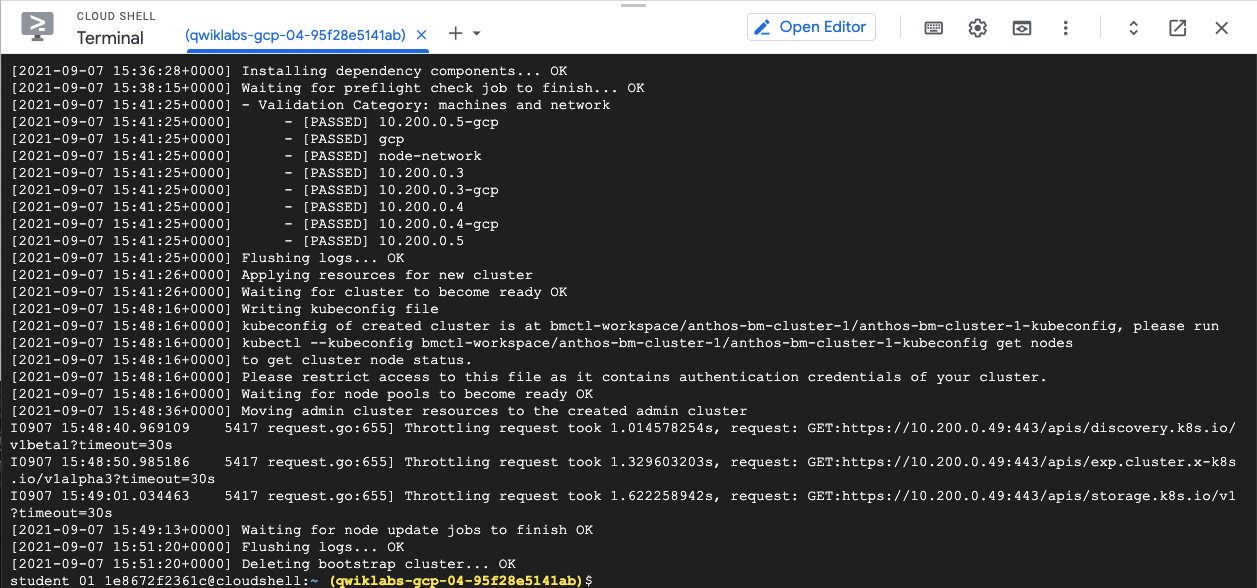The height and width of the screenshot is (588, 1257).
Task: Select the qwiklabs-gcp-04-95f28e5141ab terminal tab
Action: click(x=295, y=34)
